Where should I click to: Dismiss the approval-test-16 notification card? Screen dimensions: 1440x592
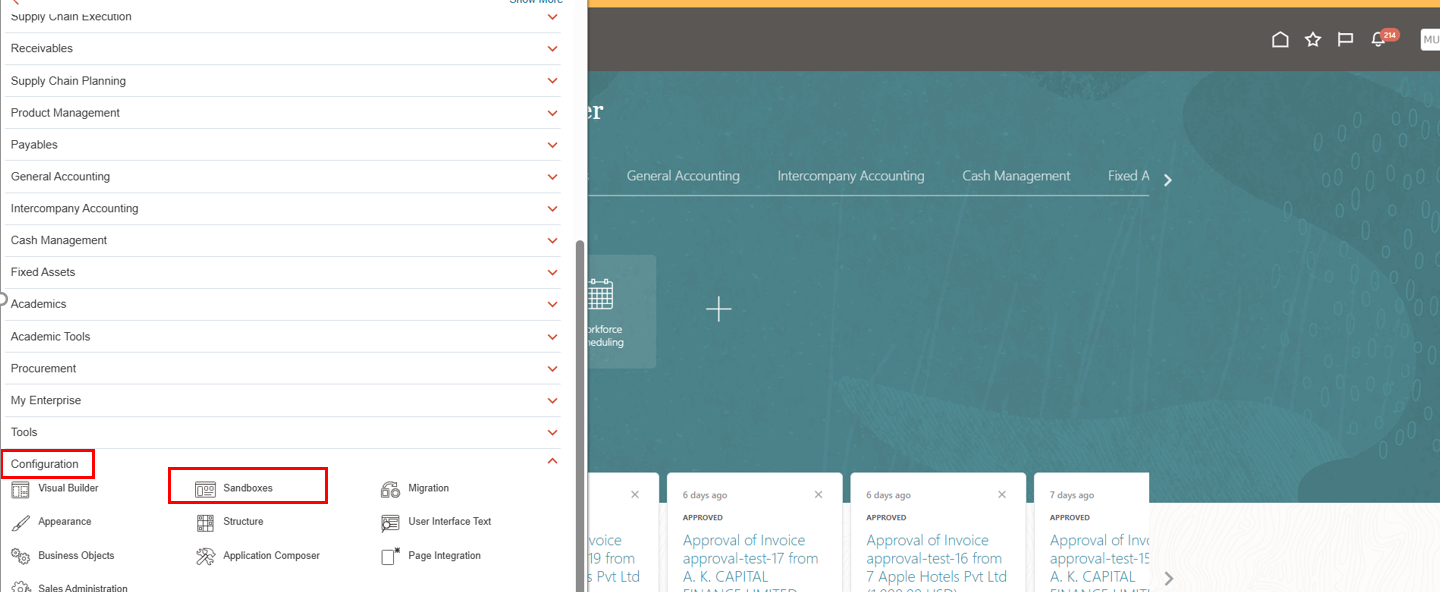pos(1002,495)
